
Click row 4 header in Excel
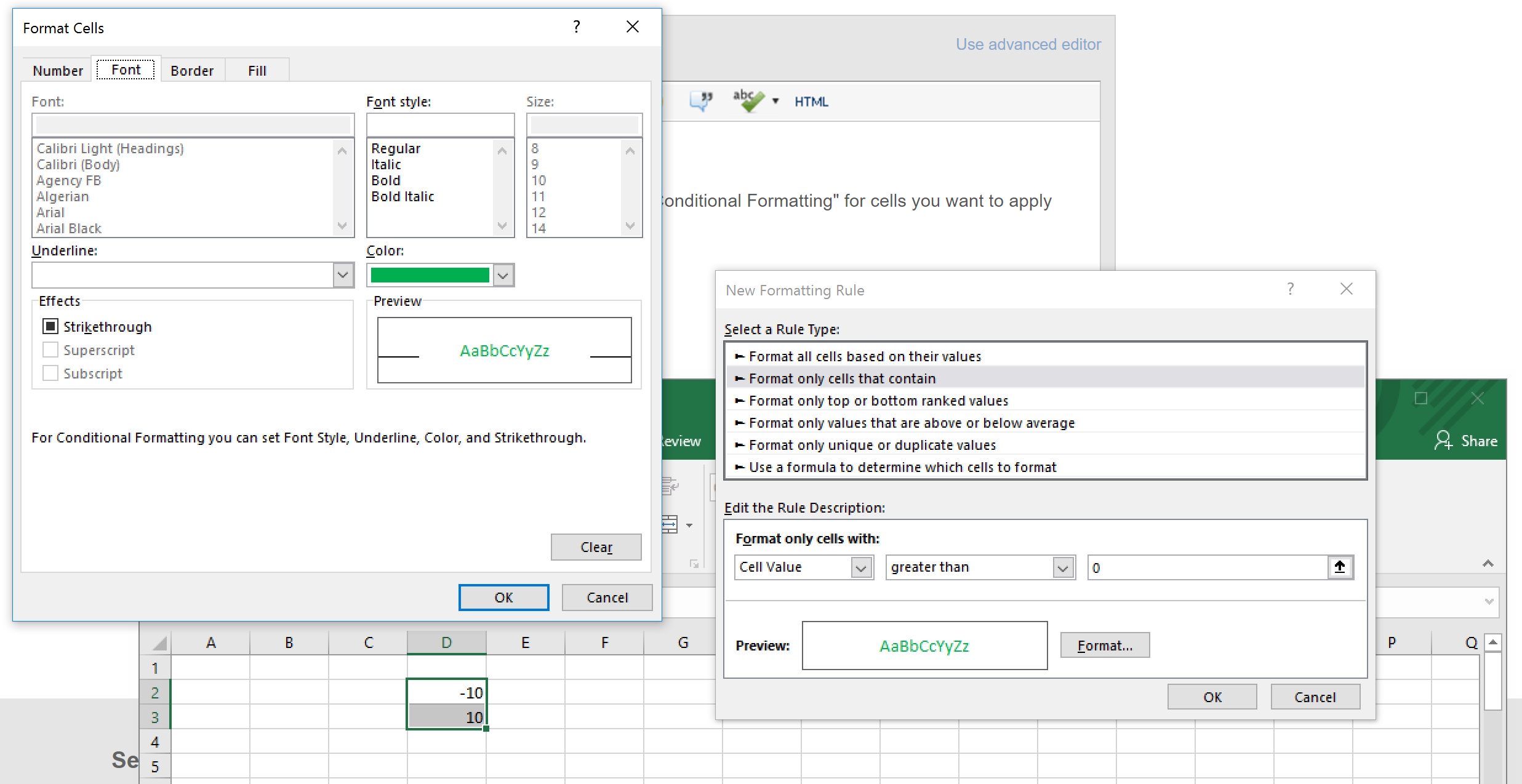pos(155,742)
